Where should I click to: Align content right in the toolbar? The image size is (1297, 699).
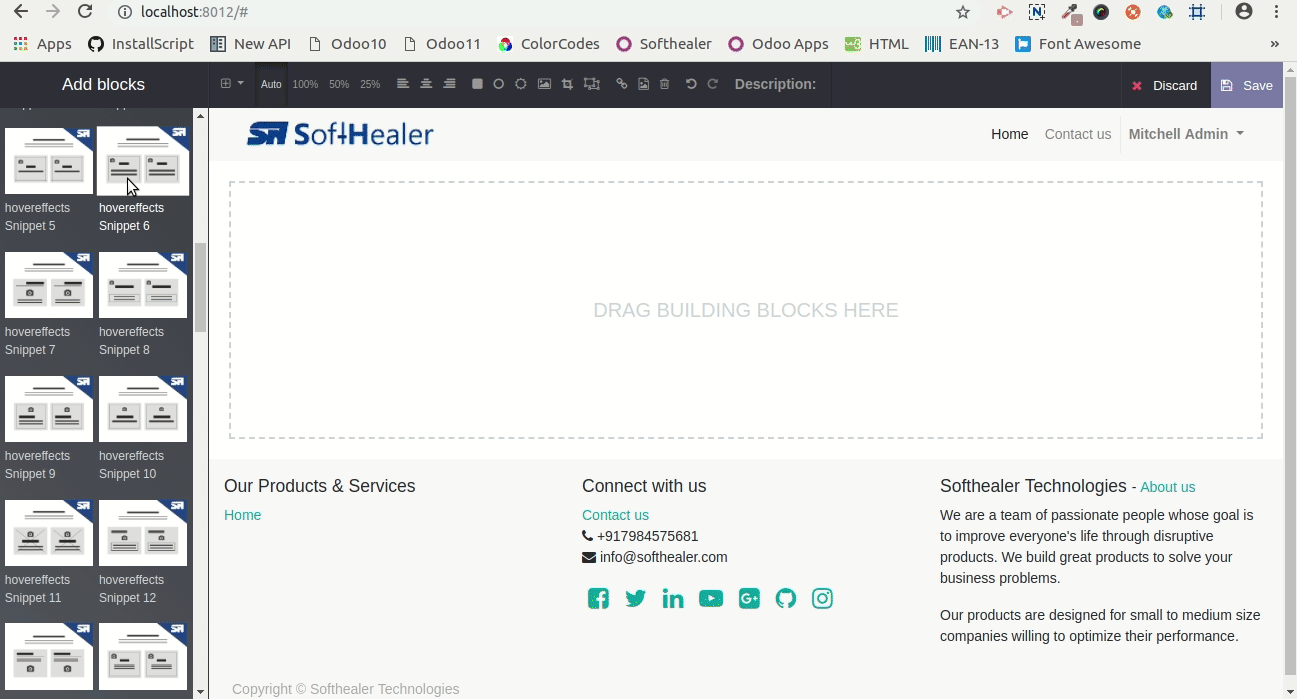[x=449, y=84]
